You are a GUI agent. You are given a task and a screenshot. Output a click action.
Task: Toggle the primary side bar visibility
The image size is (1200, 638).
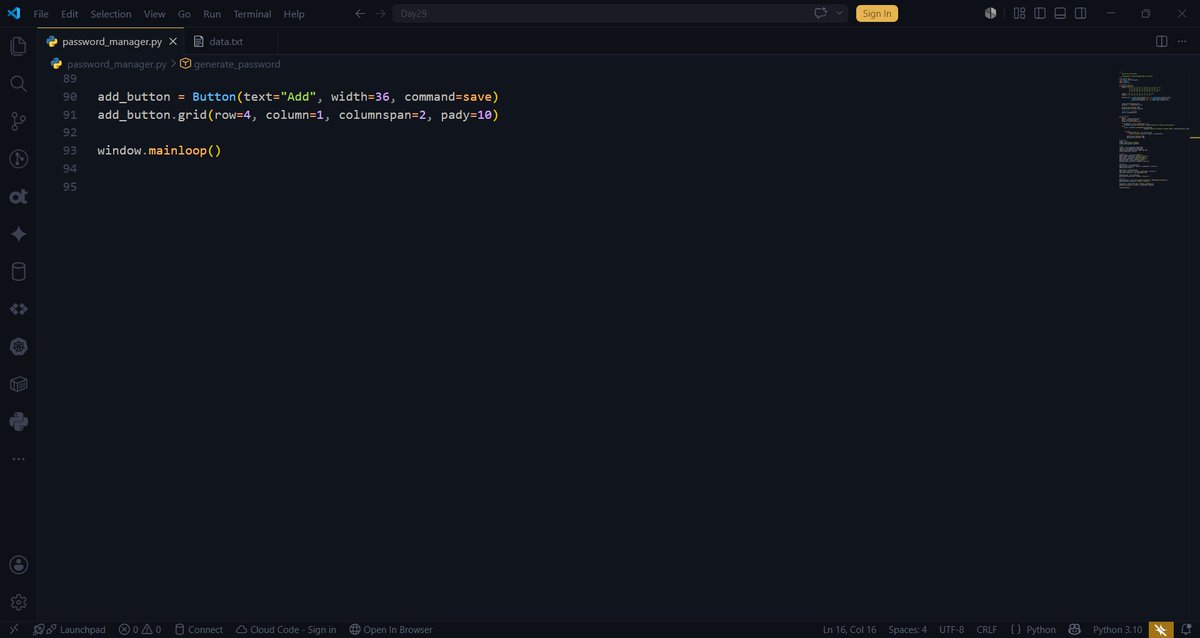1040,14
